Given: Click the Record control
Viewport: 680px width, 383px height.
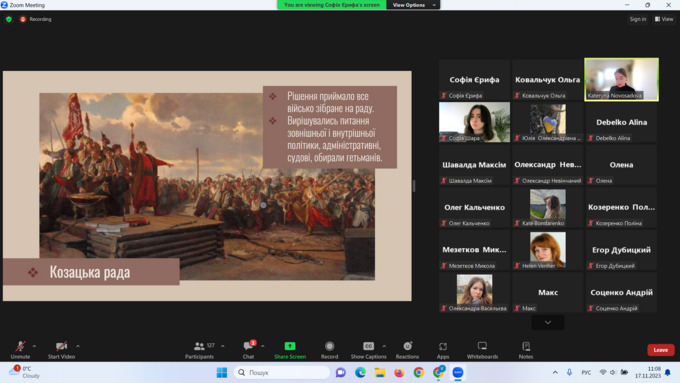Looking at the screenshot, I should click(x=329, y=350).
